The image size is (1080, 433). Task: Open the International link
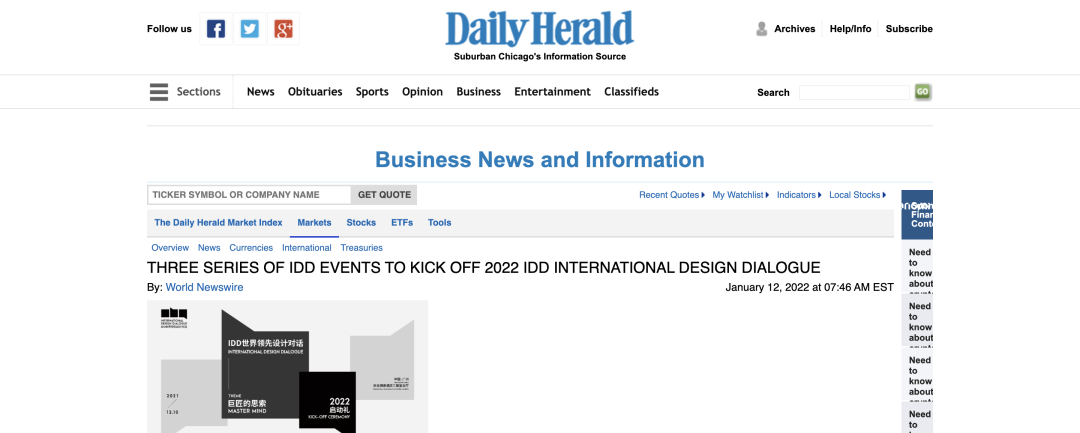[x=307, y=248]
